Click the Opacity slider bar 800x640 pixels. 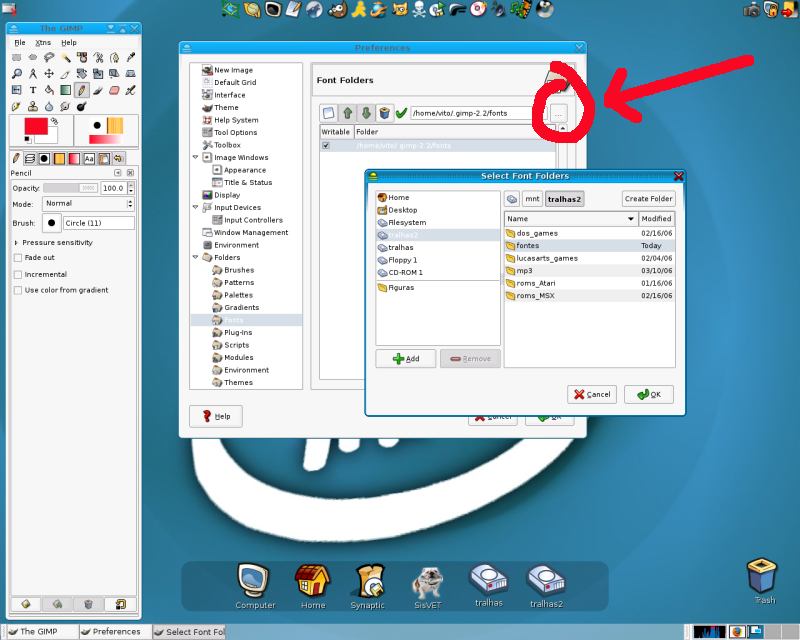click(70, 188)
